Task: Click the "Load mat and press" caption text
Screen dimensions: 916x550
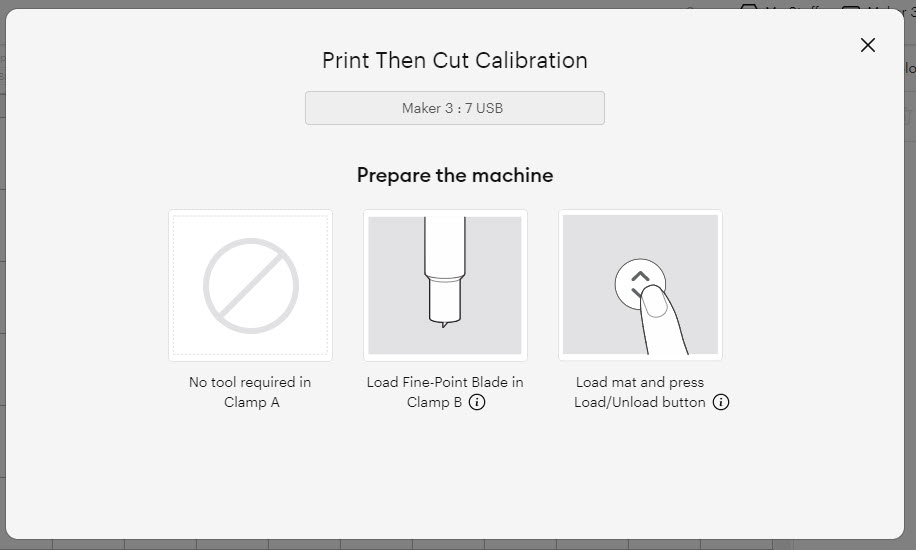Action: tap(639, 383)
